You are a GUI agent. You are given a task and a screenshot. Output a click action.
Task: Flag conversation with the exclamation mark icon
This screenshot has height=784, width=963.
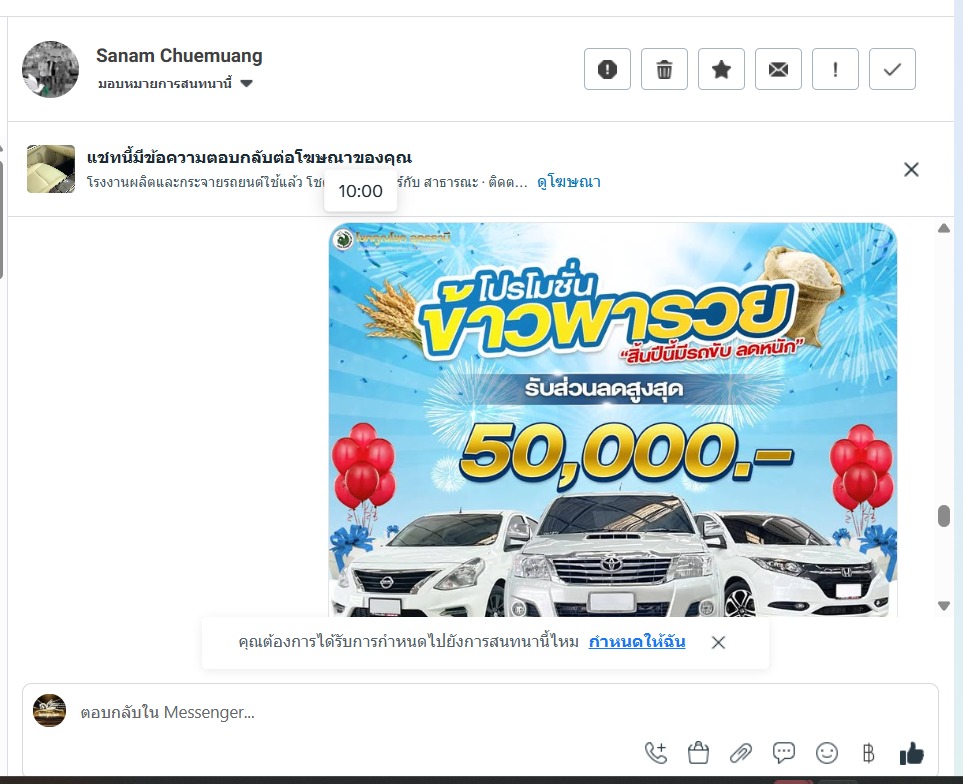tap(835, 69)
